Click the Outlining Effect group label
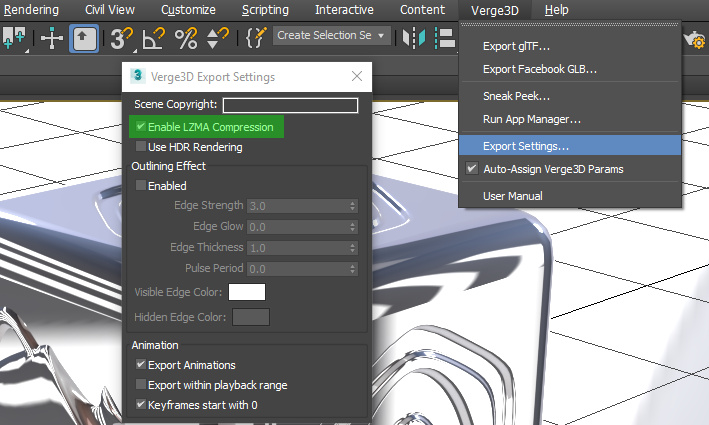This screenshot has height=425, width=709. pyautogui.click(x=169, y=166)
